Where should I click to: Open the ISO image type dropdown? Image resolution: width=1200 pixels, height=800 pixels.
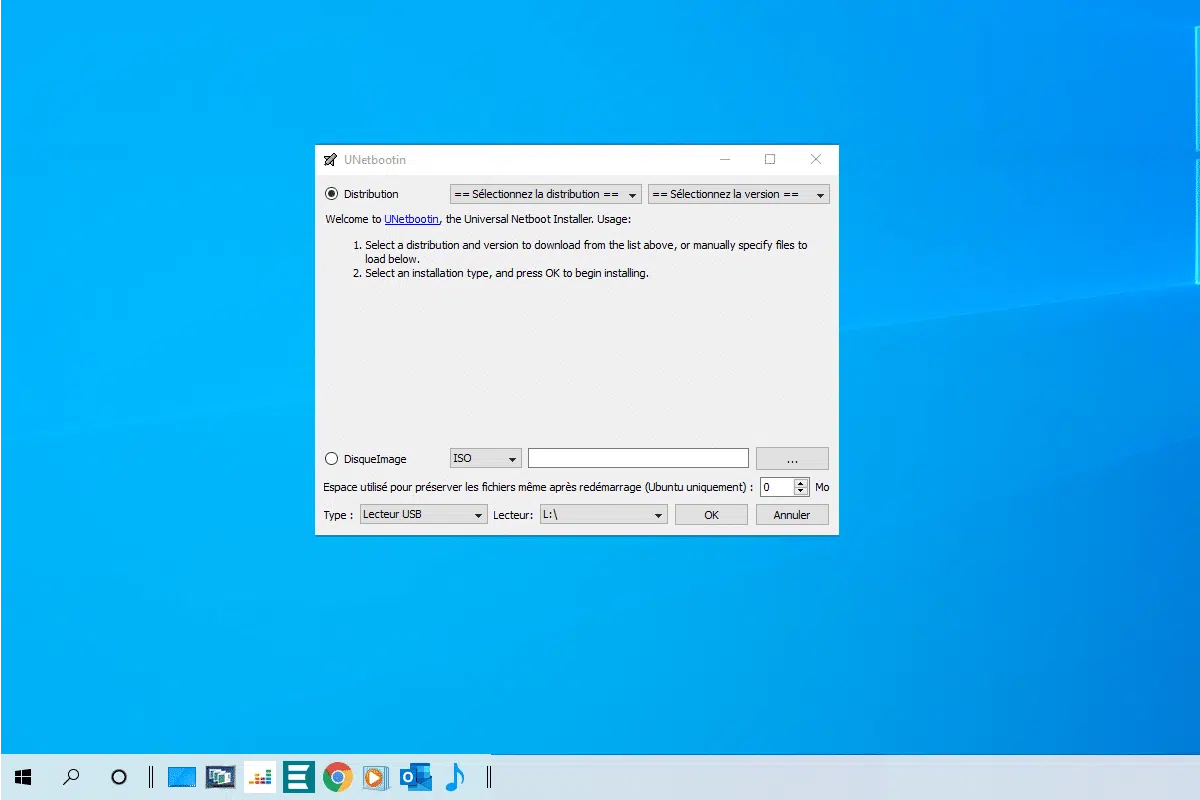point(486,458)
